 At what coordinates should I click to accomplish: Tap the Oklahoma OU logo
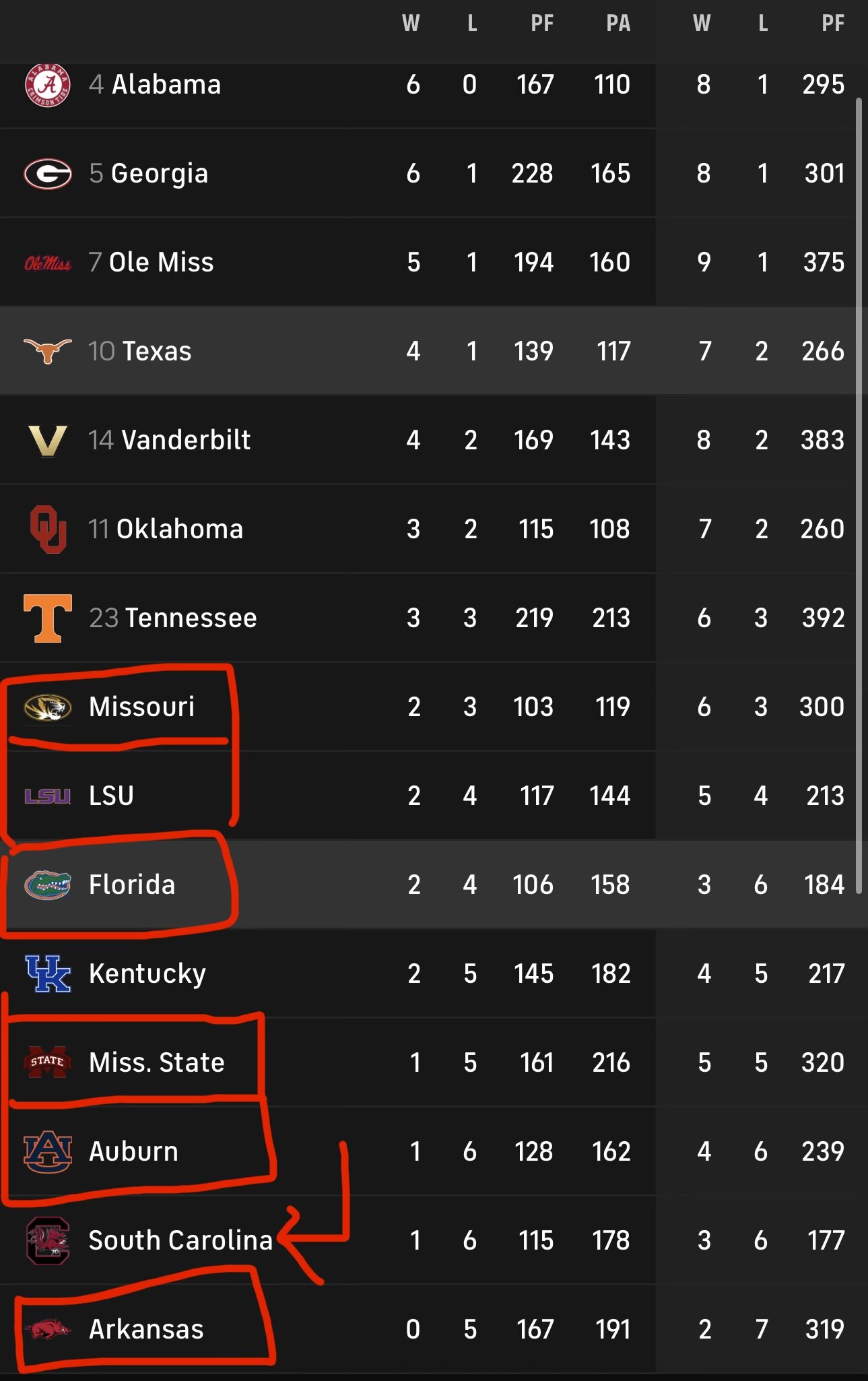[47, 529]
